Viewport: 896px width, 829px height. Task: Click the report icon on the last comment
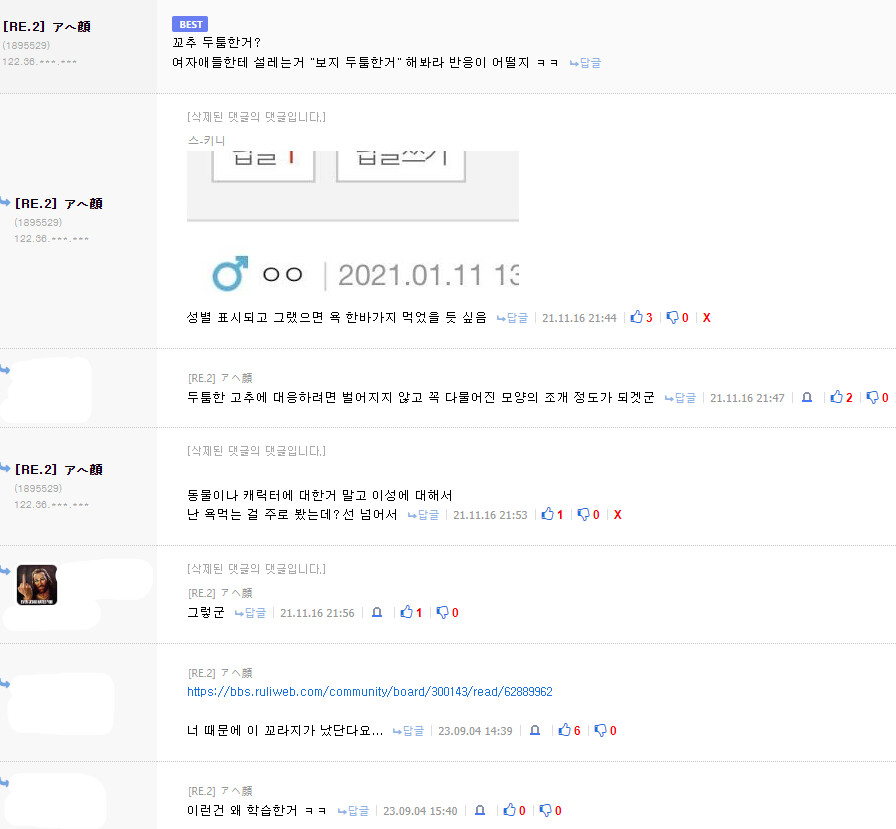click(x=481, y=811)
